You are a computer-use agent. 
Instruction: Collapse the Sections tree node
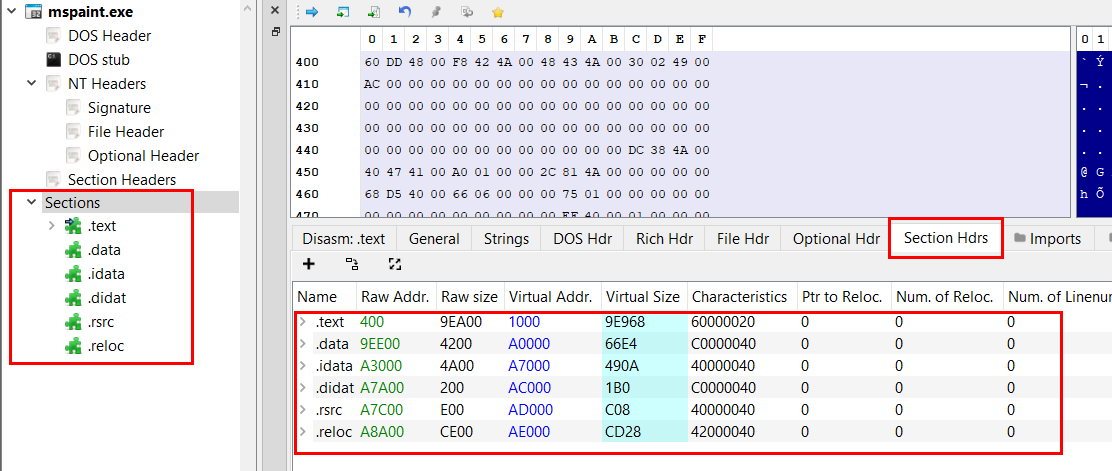pyautogui.click(x=31, y=202)
